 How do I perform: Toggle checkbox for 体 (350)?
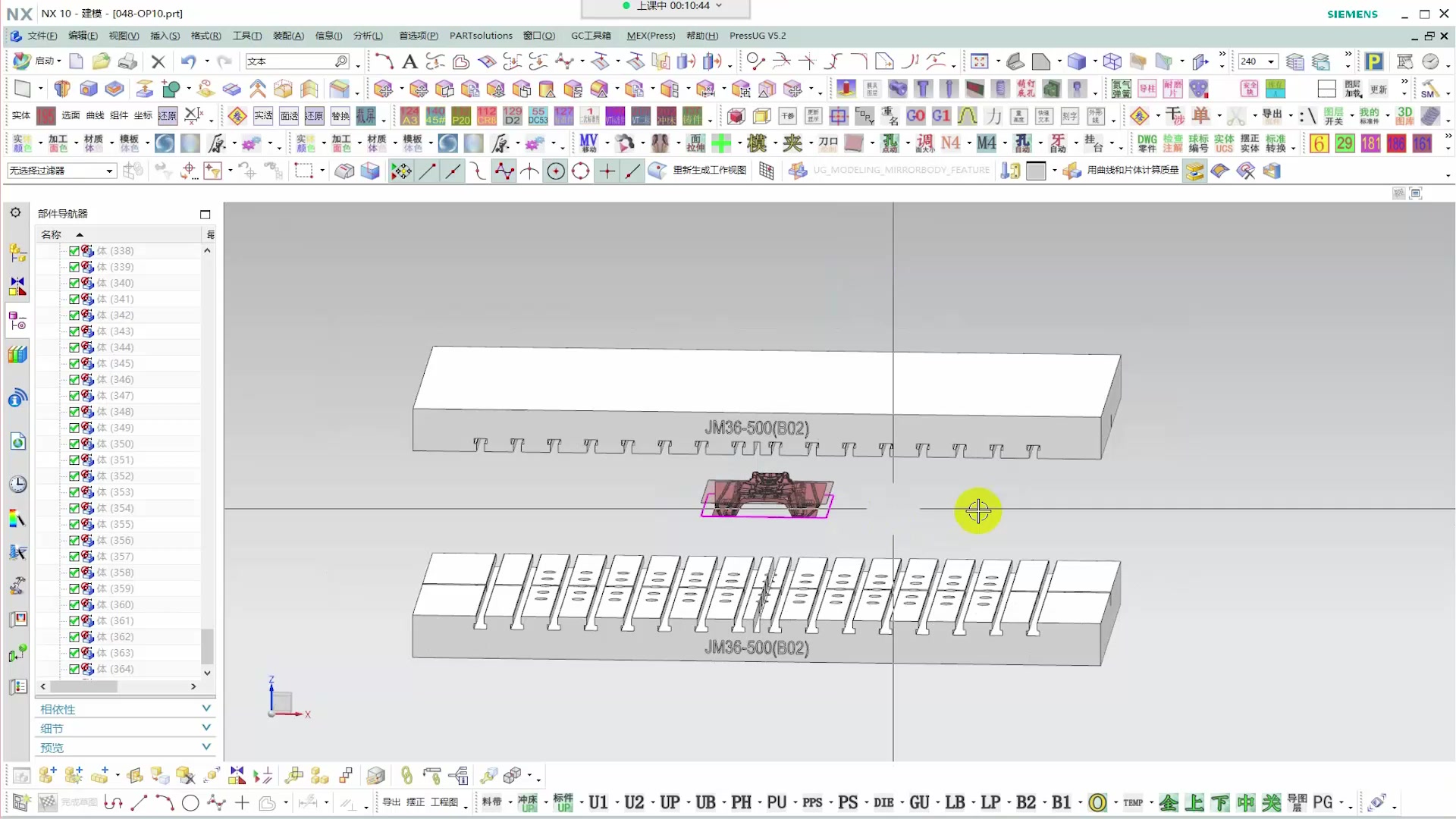click(x=74, y=444)
